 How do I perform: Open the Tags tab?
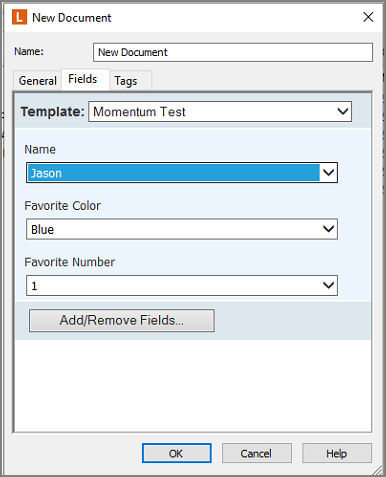(x=126, y=81)
